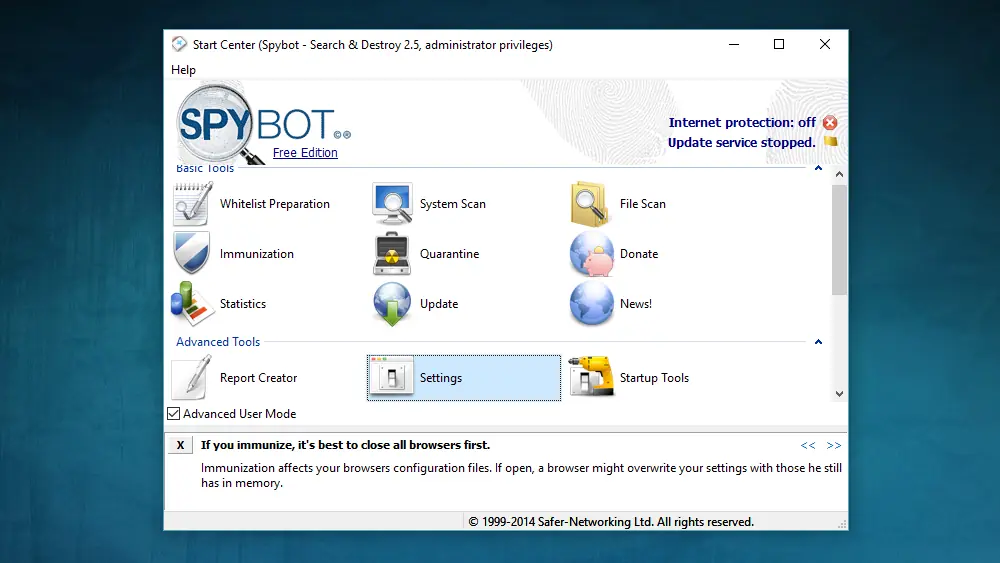The image size is (1000, 563).
Task: Click the Whitelist Preparation label
Action: [275, 203]
